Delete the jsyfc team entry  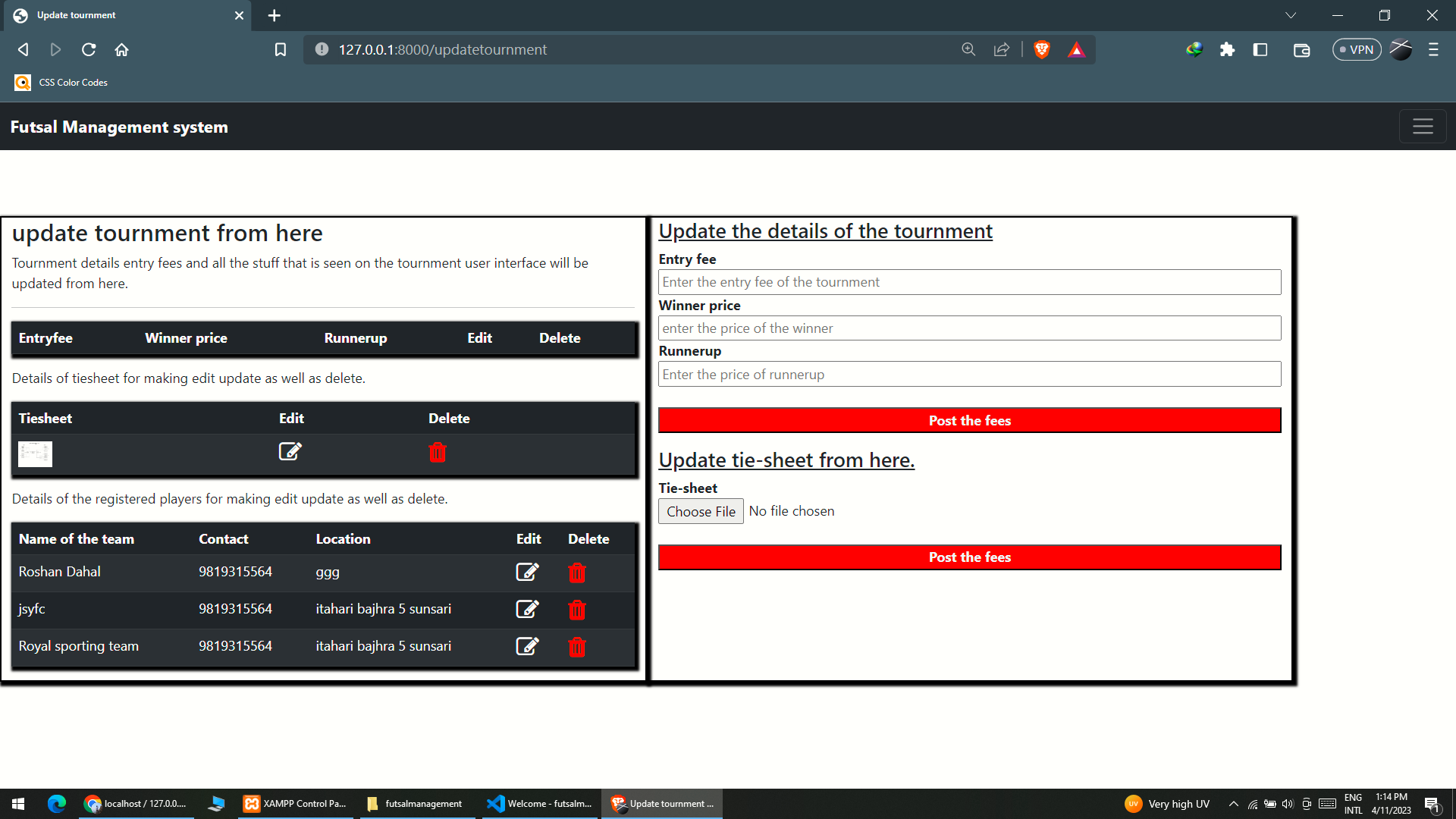576,610
